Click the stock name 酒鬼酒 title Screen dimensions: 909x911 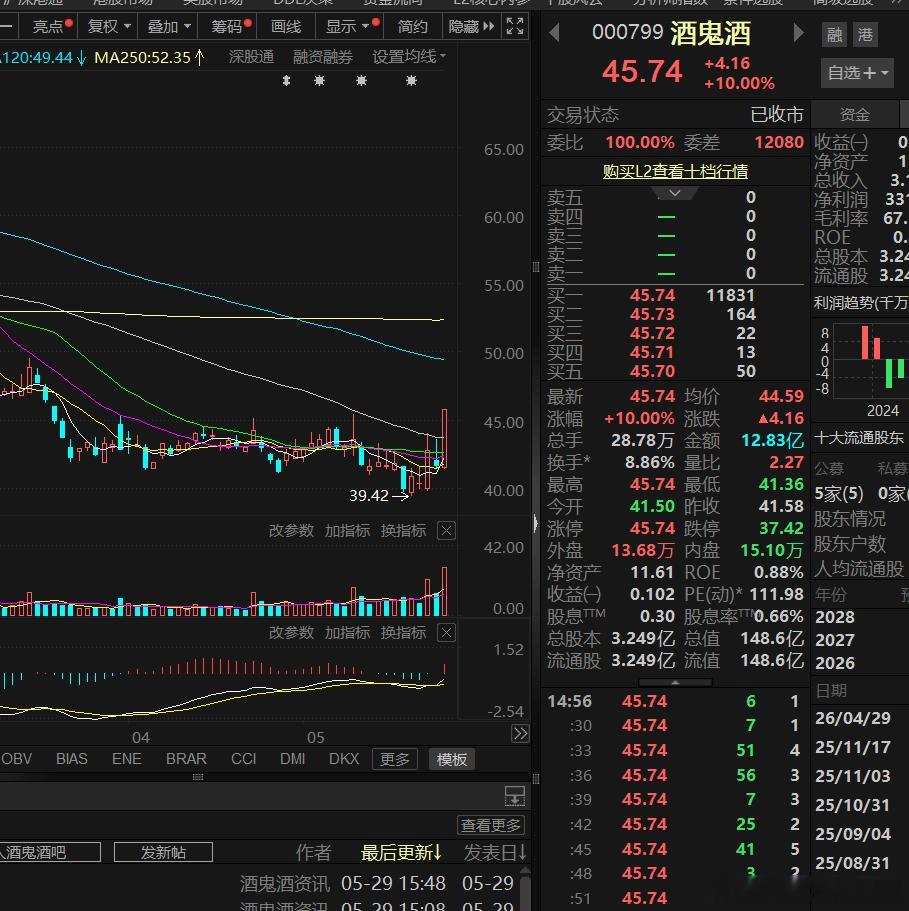pos(710,33)
